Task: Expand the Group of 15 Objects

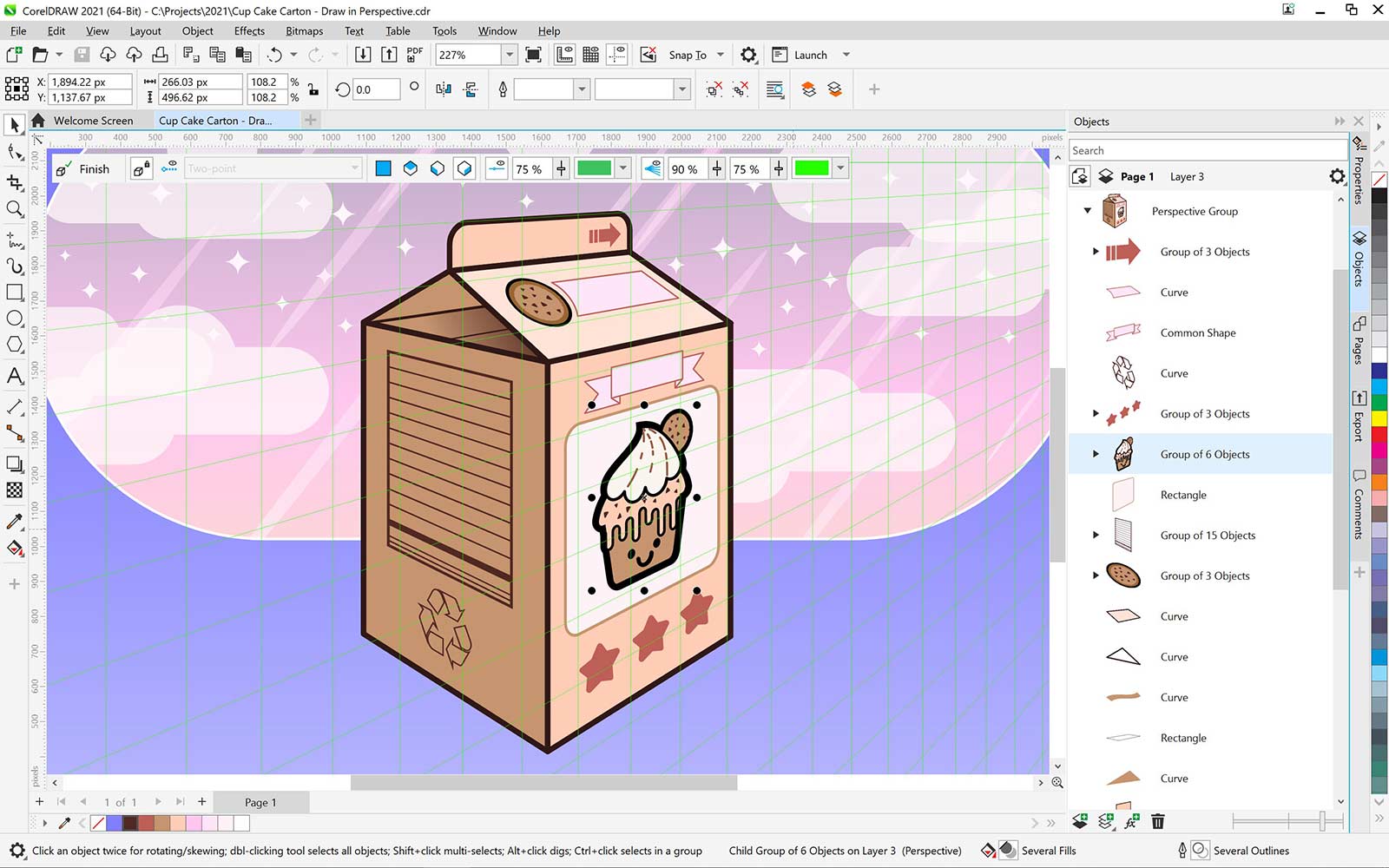Action: [x=1095, y=535]
